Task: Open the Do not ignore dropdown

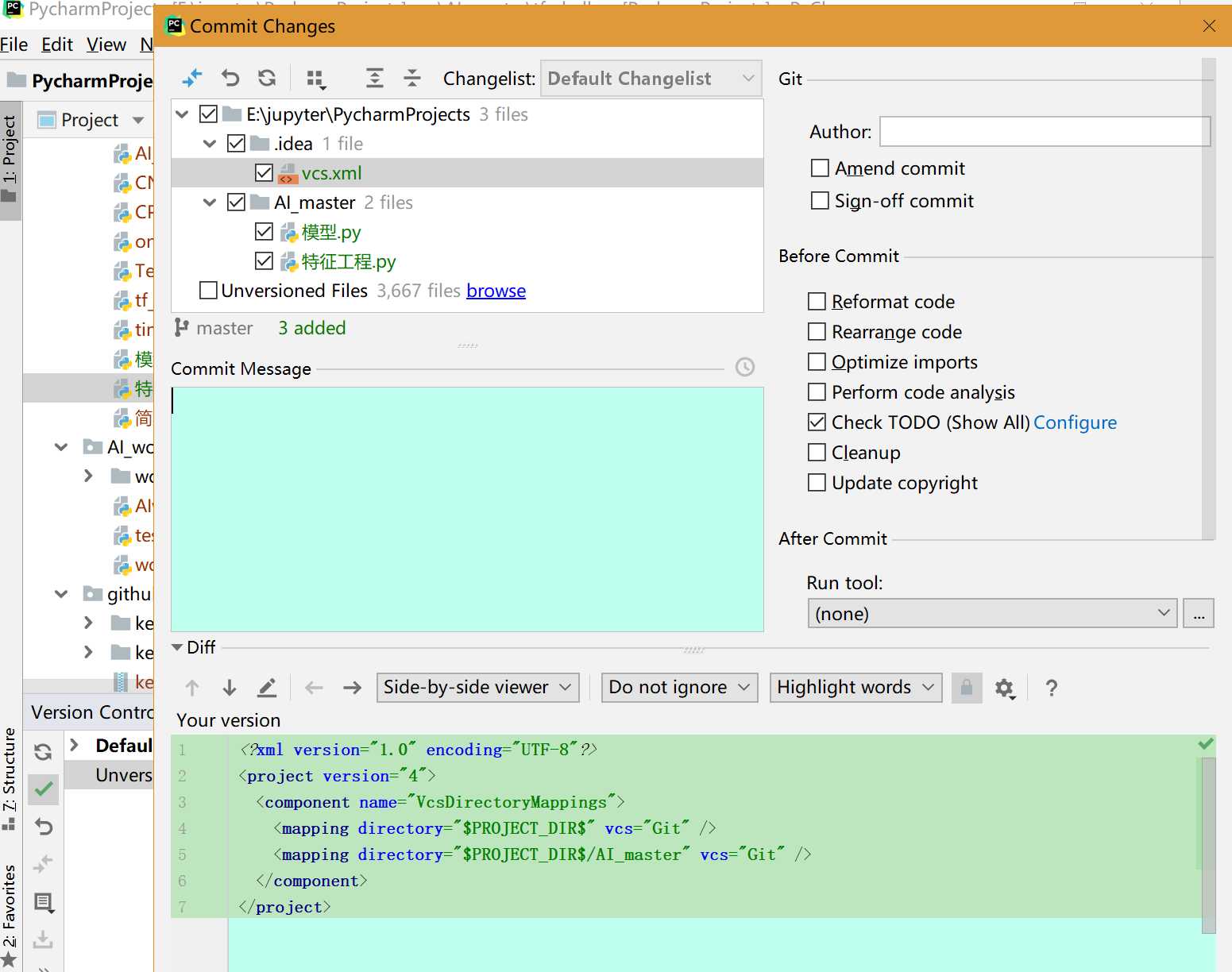Action: (x=679, y=688)
